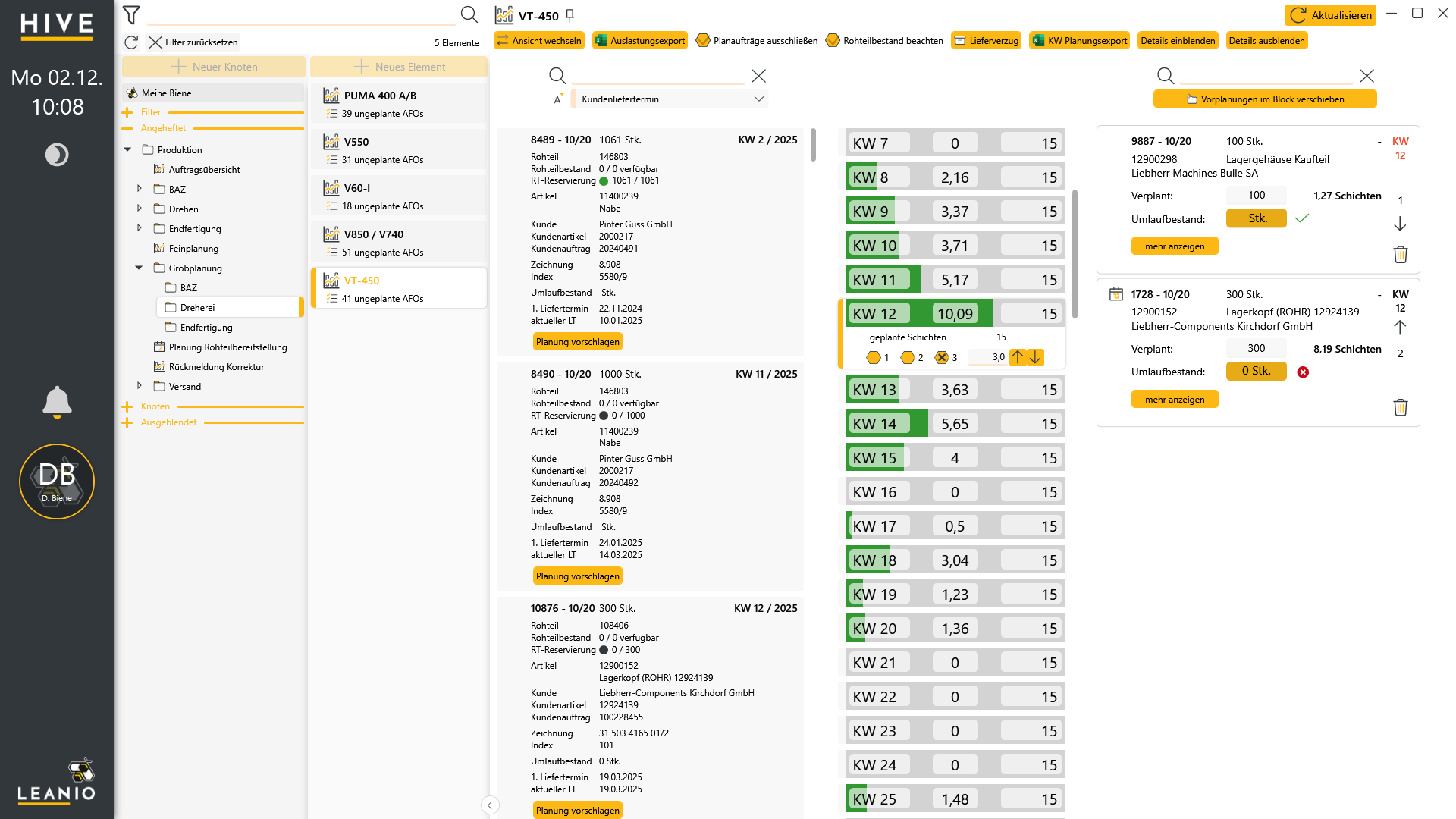Click Aktualisieren button

(x=1330, y=15)
